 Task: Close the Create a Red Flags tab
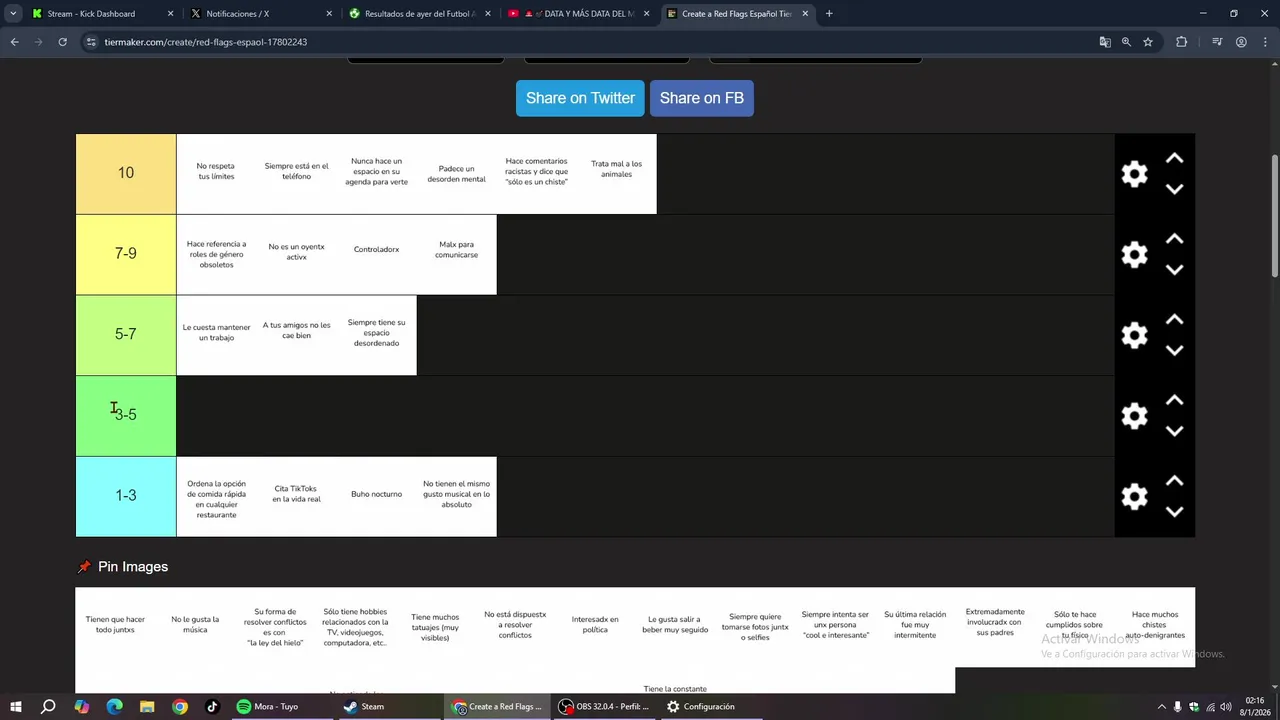point(805,14)
